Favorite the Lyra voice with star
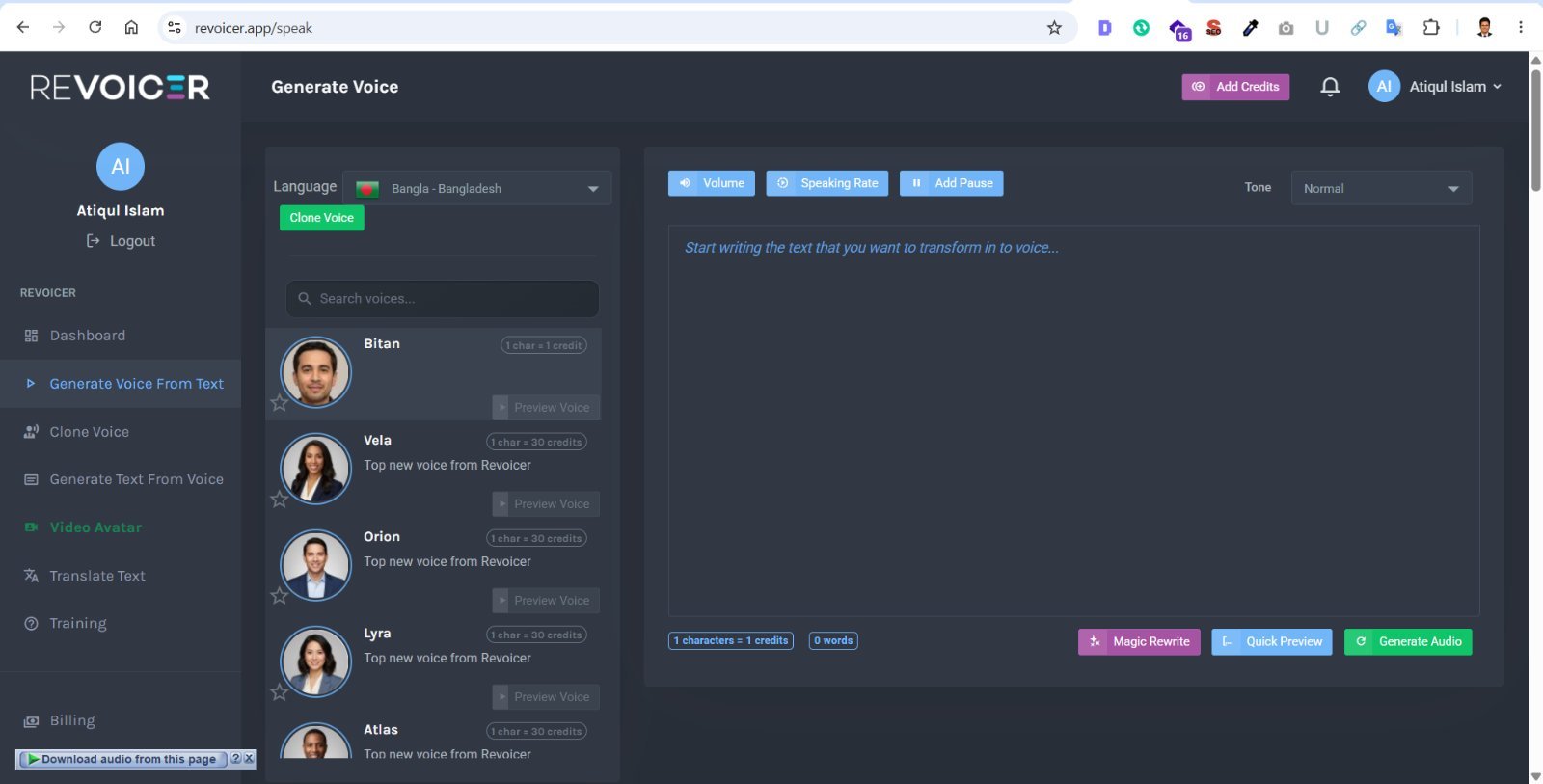 [x=279, y=692]
